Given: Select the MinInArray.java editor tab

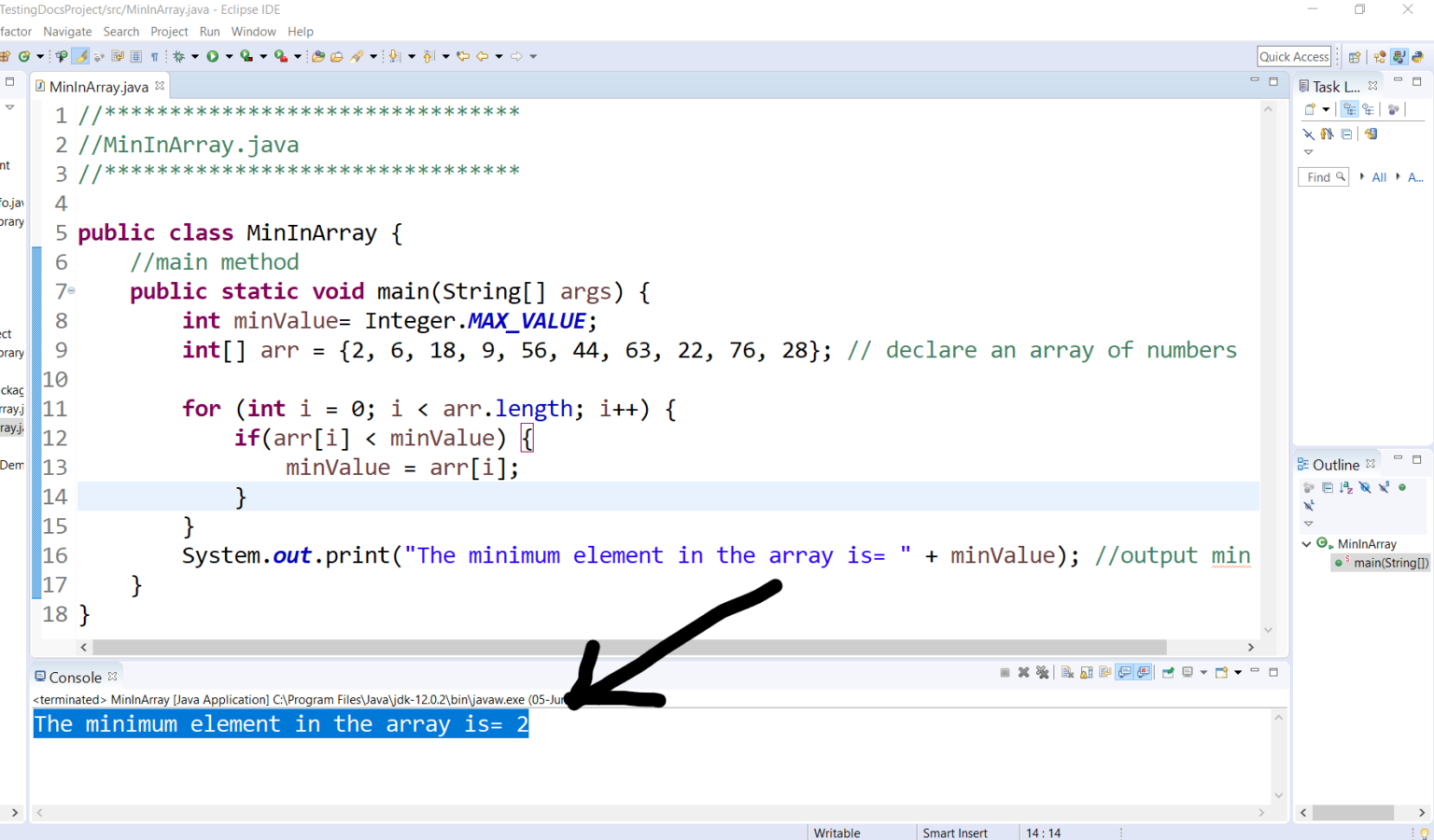Looking at the screenshot, I should pos(98,87).
